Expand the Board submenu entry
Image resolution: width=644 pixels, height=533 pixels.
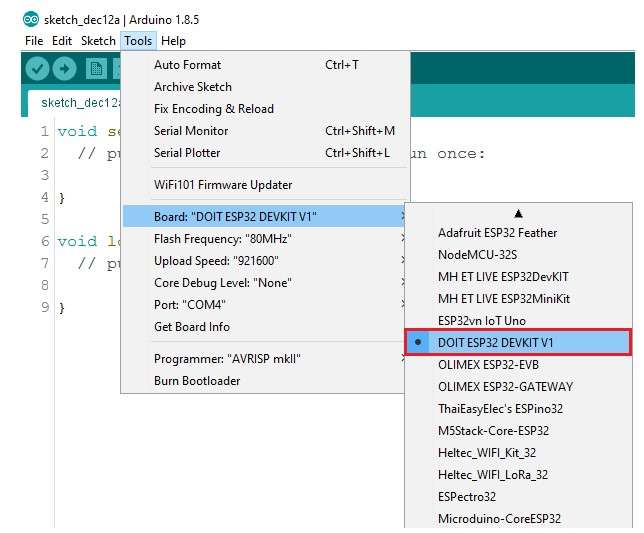tap(264, 216)
